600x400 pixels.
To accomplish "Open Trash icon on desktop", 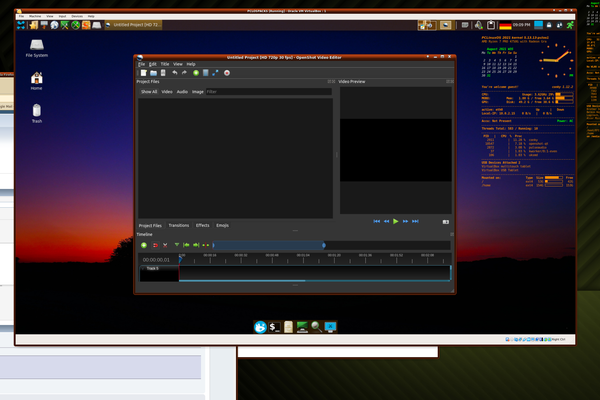I will (37, 112).
